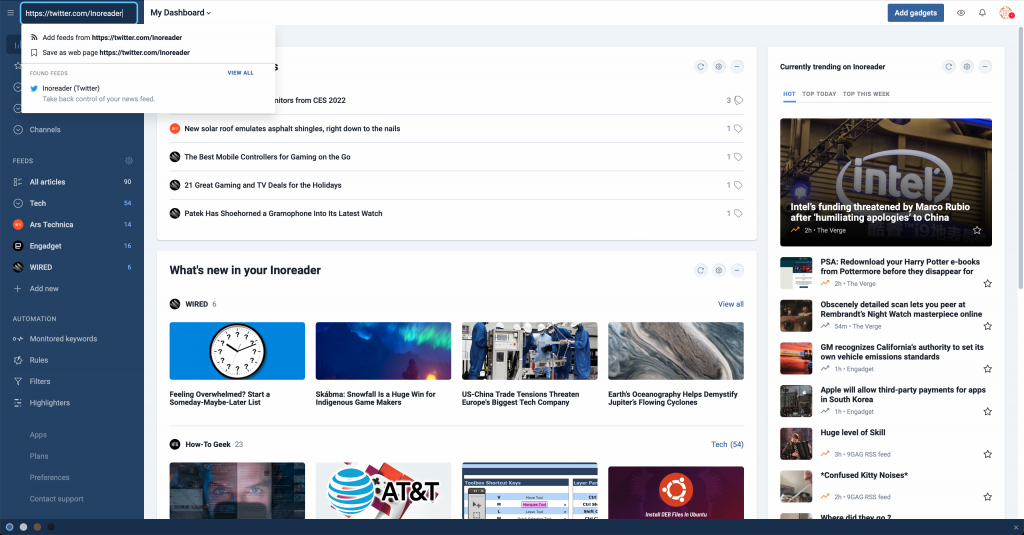
Task: Collapse the What's new gadget with minus button
Action: 737,270
